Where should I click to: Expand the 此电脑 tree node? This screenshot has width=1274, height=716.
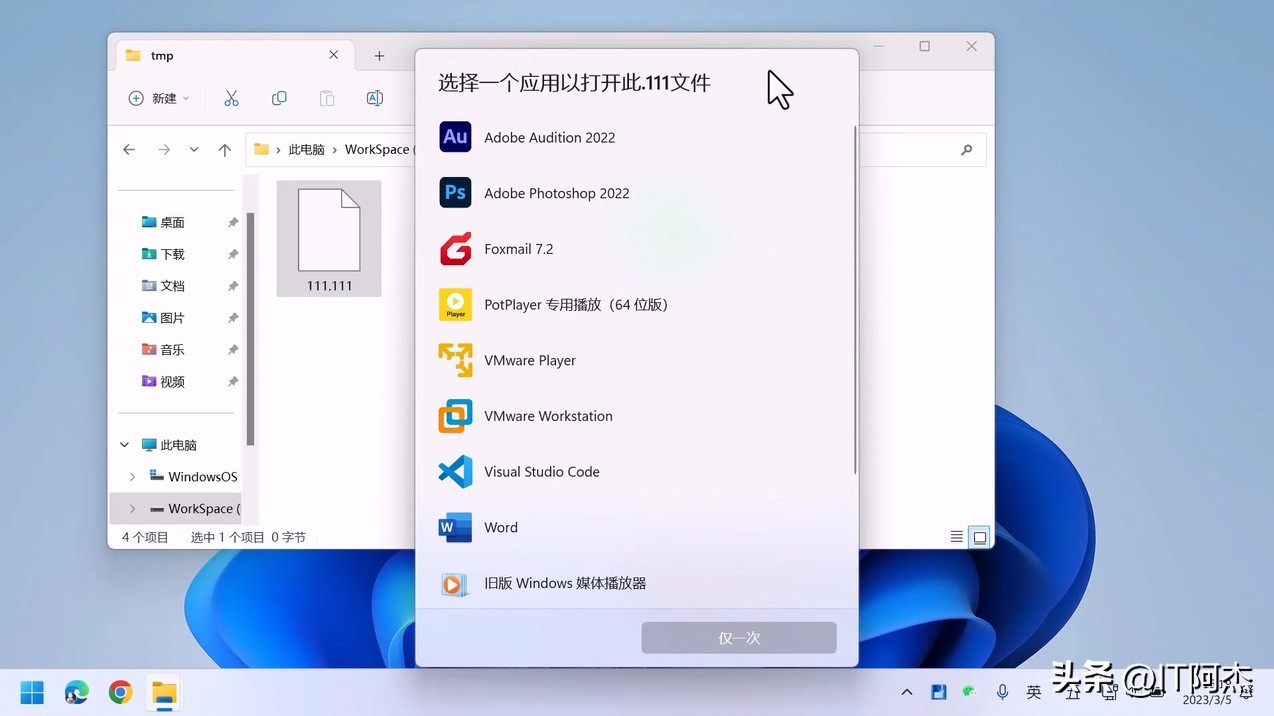(x=125, y=445)
